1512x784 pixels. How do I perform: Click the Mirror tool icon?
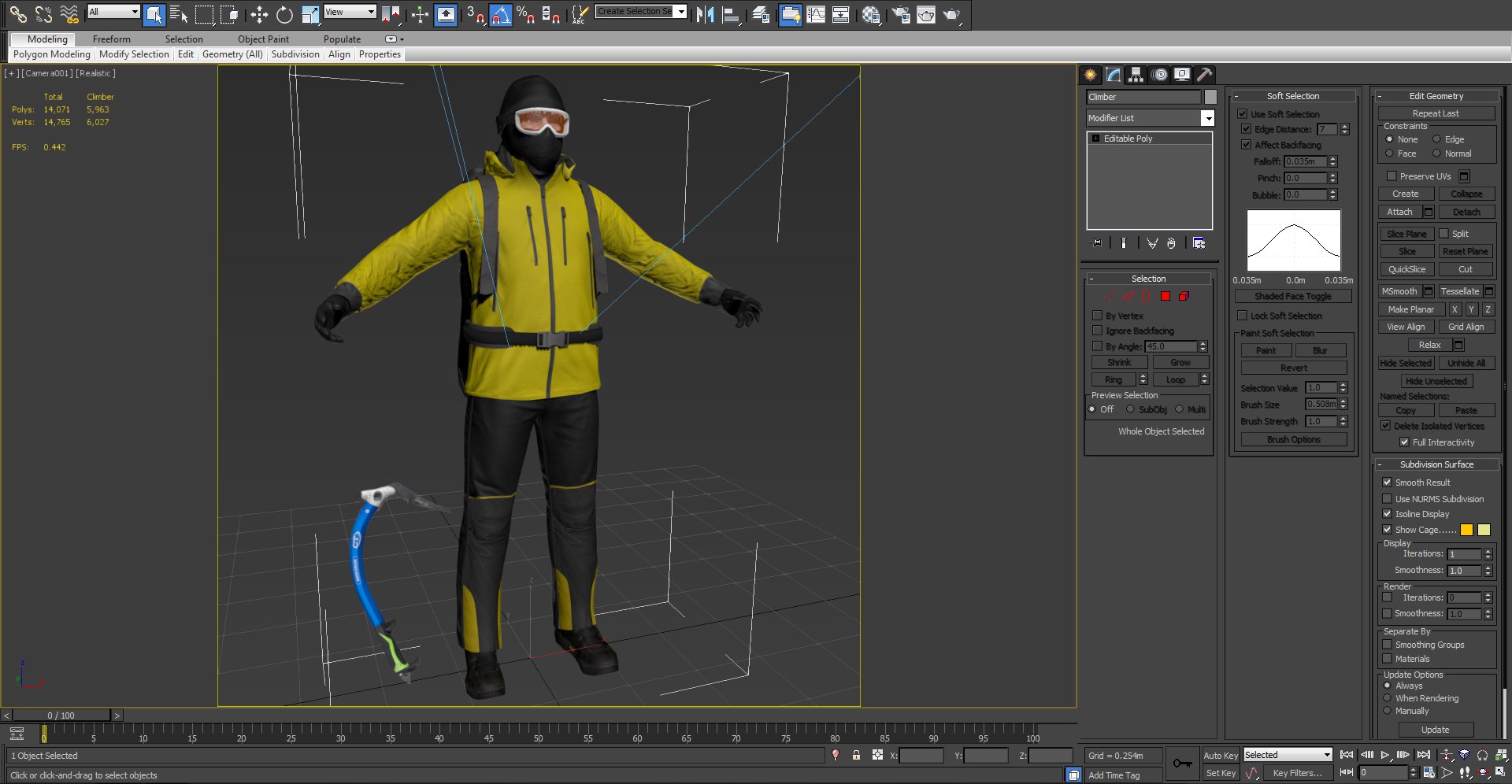point(705,13)
